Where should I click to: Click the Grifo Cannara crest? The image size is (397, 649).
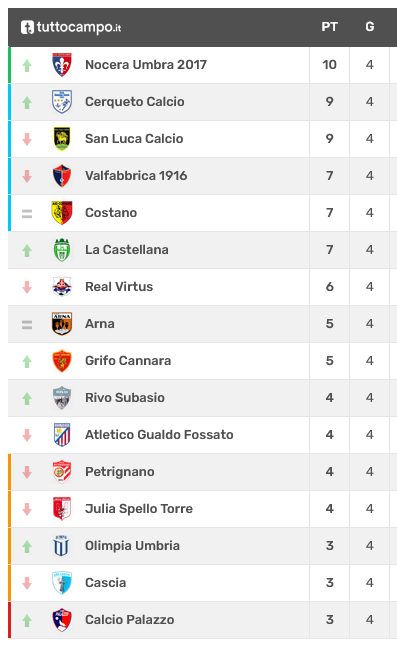coord(62,361)
